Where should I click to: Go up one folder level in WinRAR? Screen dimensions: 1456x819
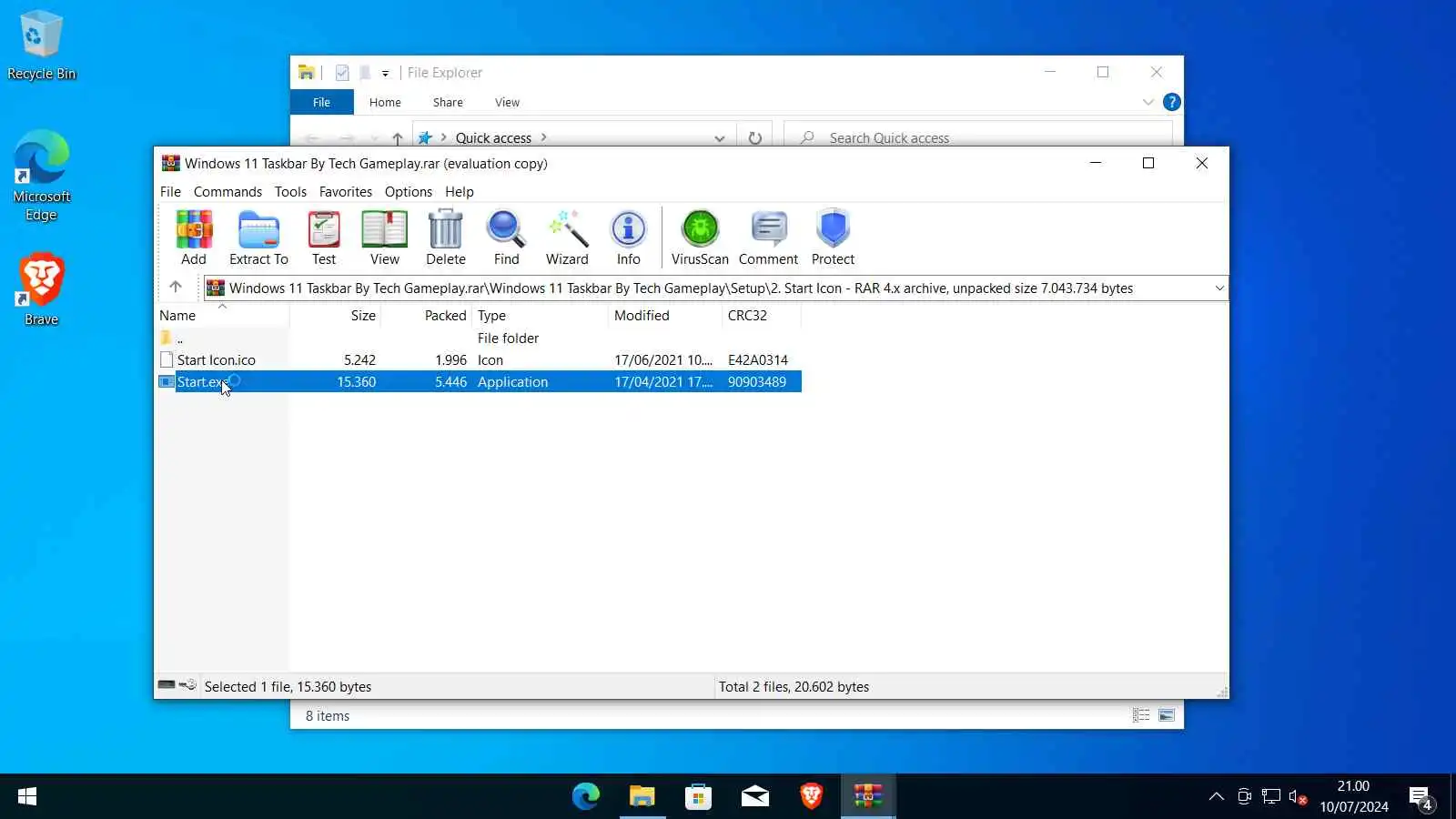point(176,287)
